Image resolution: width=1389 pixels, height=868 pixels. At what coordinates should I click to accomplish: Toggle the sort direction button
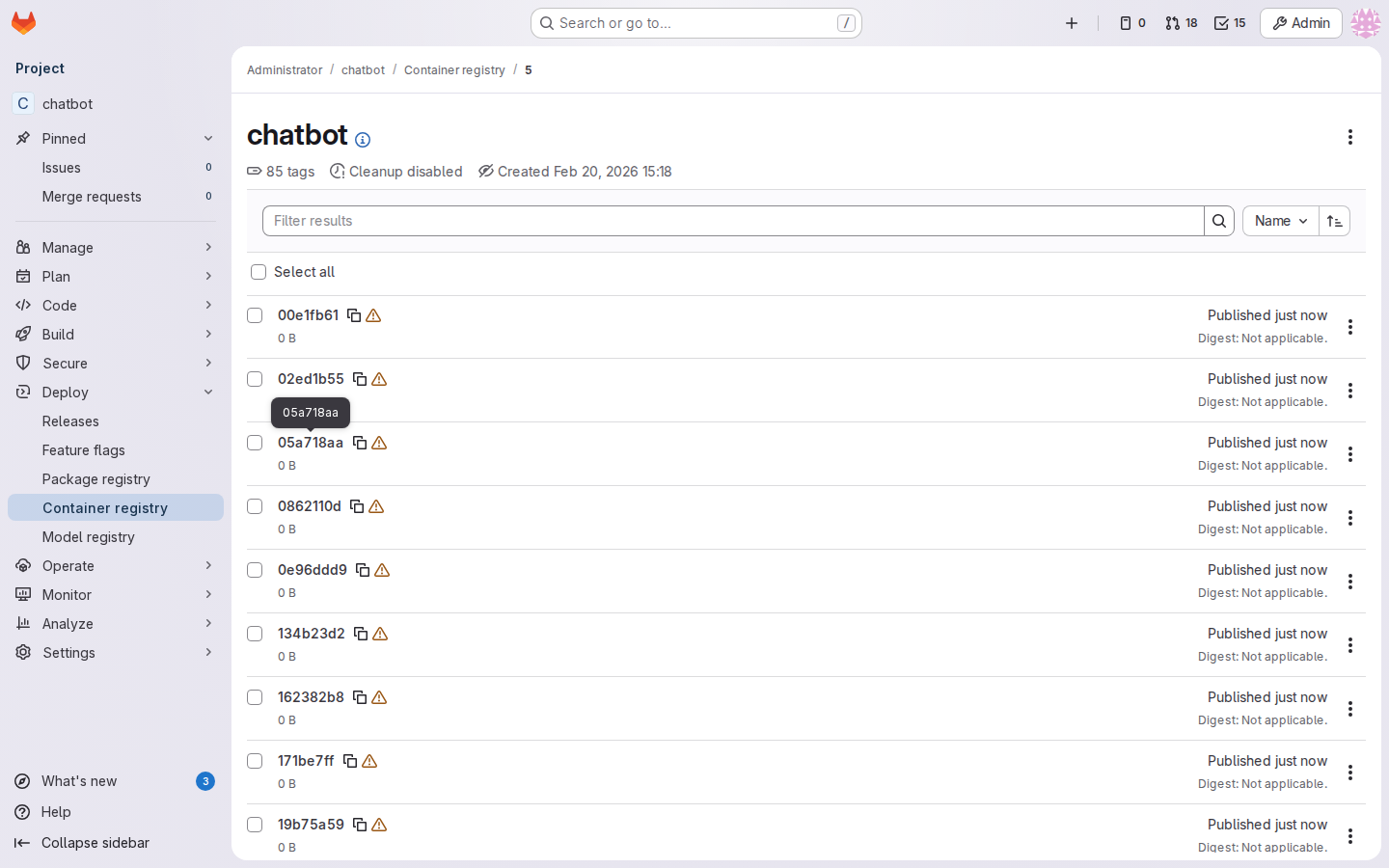(x=1334, y=221)
